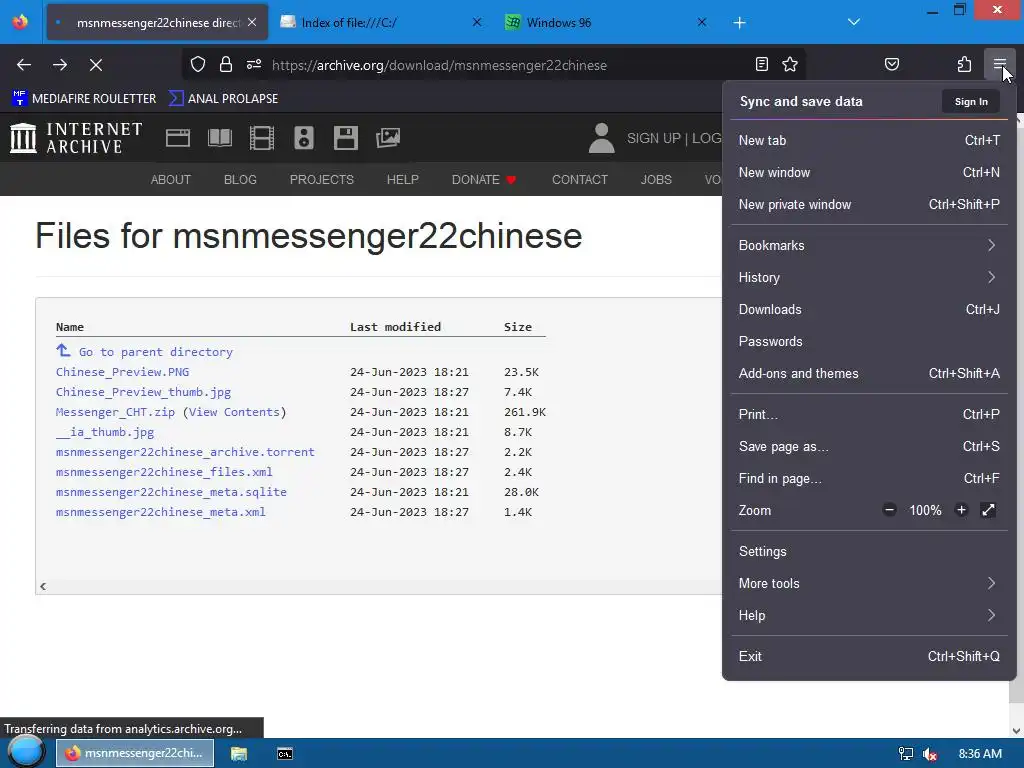Open Settings from the menu

(869, 552)
